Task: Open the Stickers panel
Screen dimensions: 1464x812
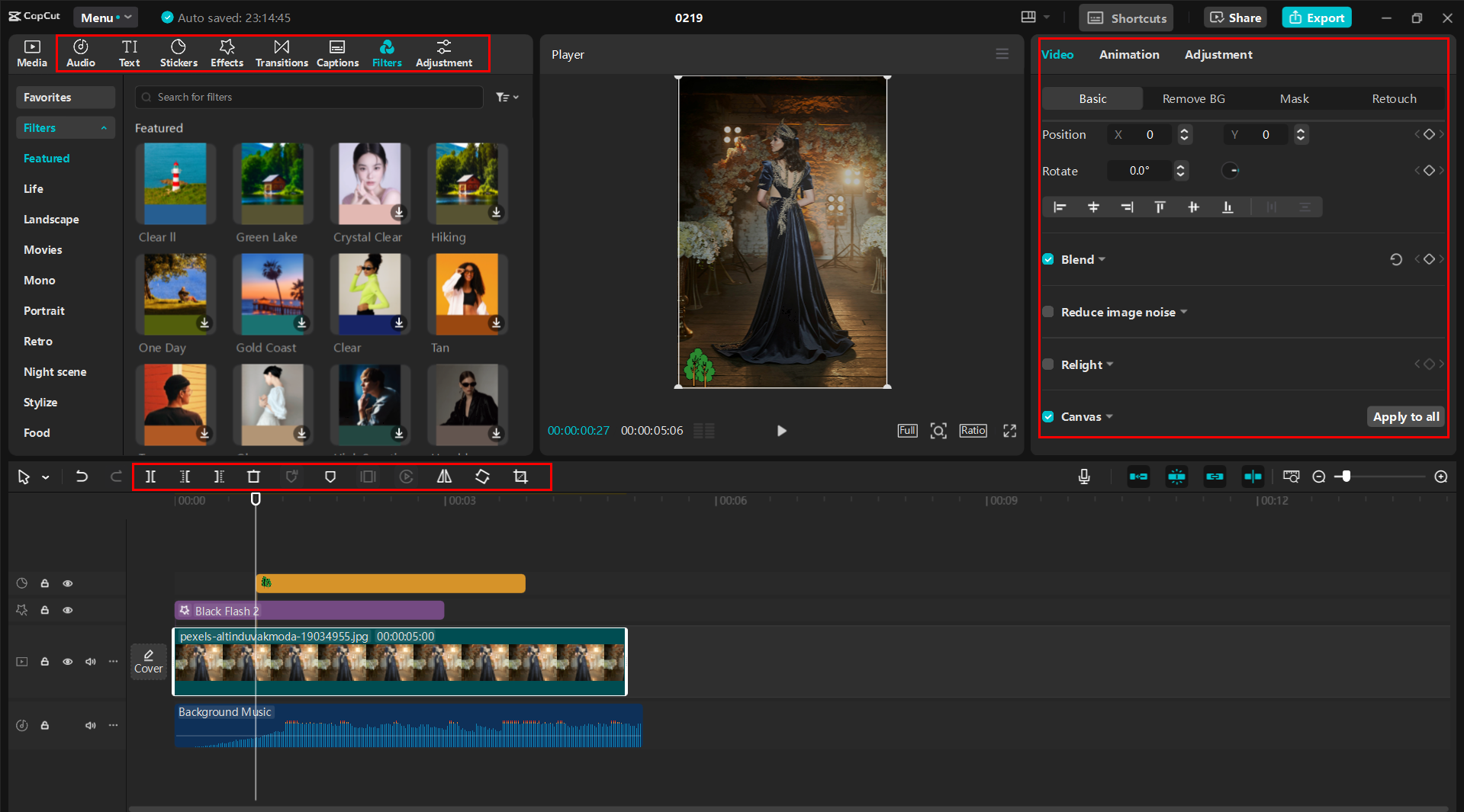Action: pyautogui.click(x=179, y=53)
